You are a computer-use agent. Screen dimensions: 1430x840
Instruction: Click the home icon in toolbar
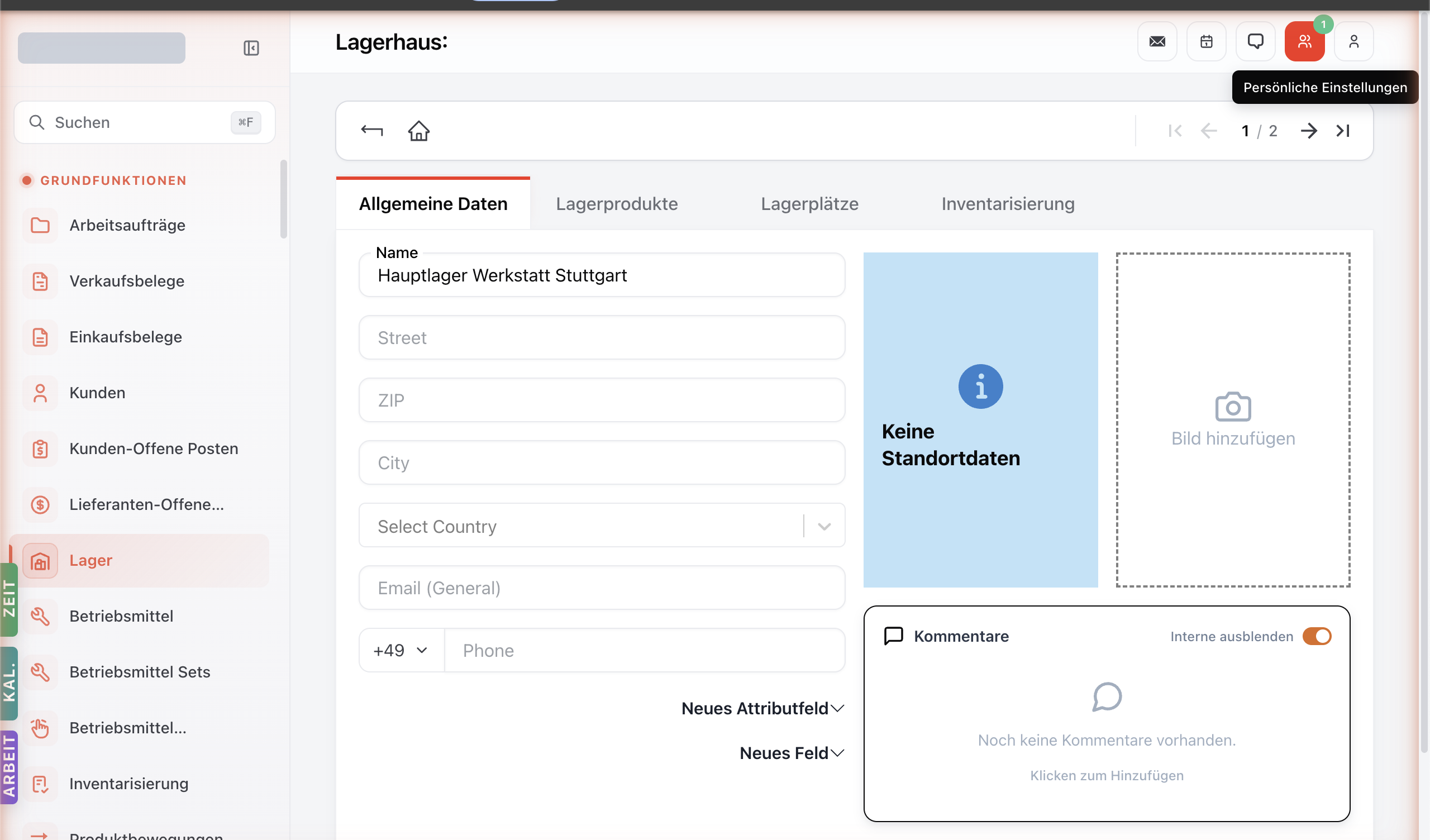(x=419, y=131)
